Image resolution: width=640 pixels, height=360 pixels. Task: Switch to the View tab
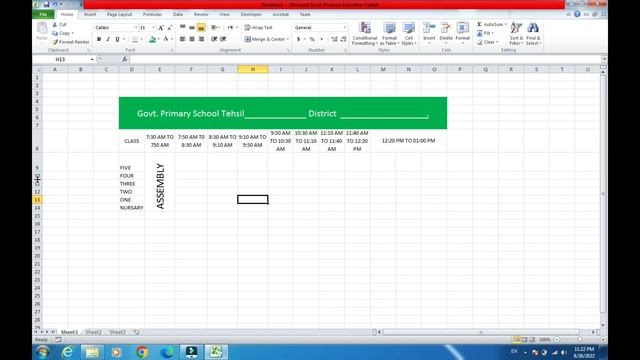[x=224, y=14]
